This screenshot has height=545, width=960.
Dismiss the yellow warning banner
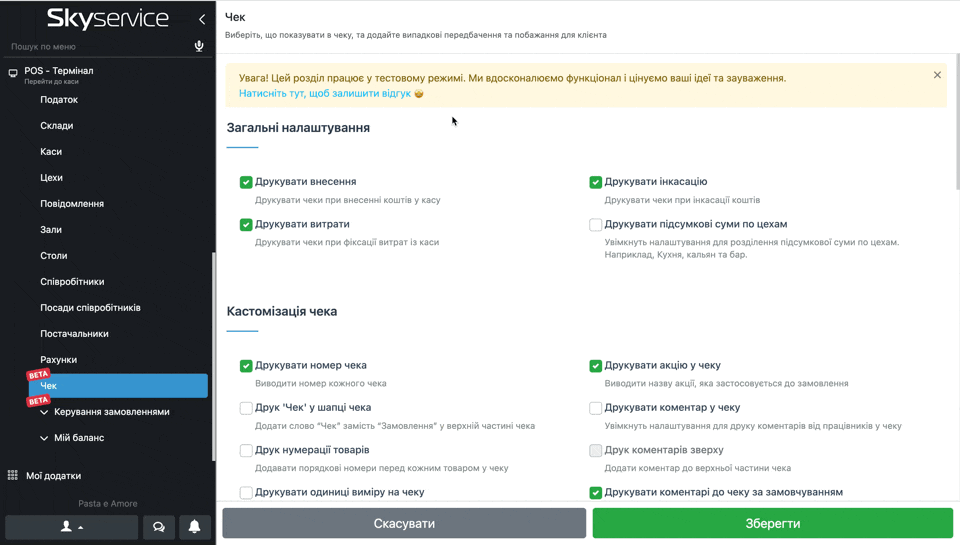coord(937,75)
